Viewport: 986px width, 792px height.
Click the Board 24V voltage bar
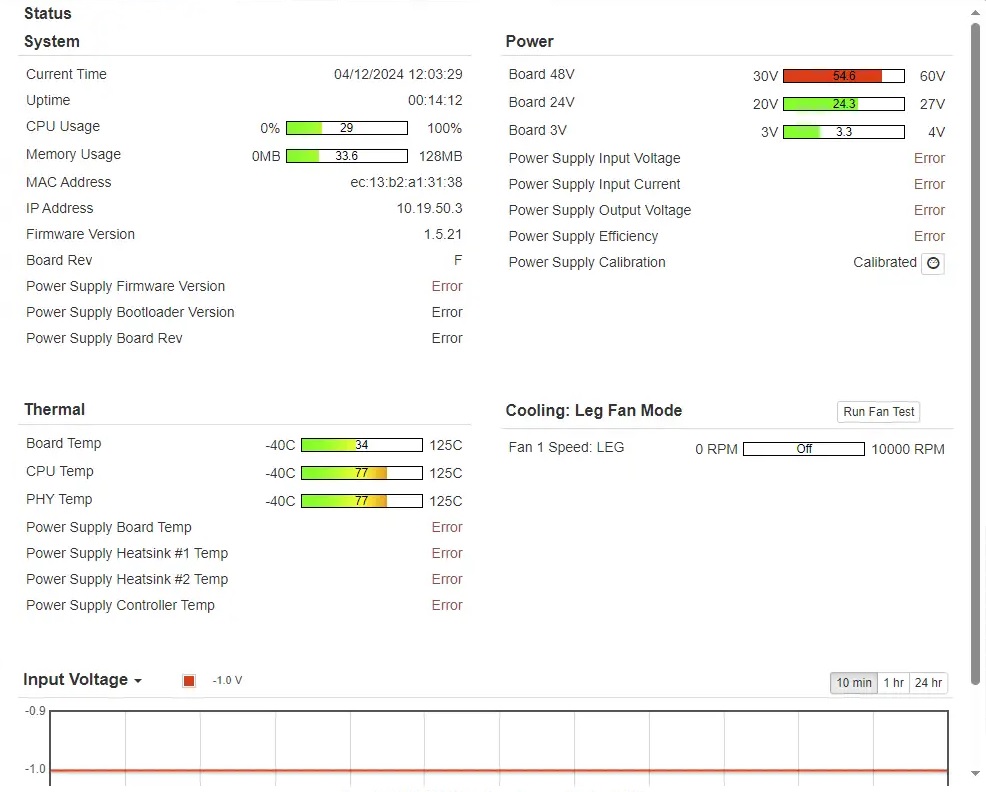843,104
